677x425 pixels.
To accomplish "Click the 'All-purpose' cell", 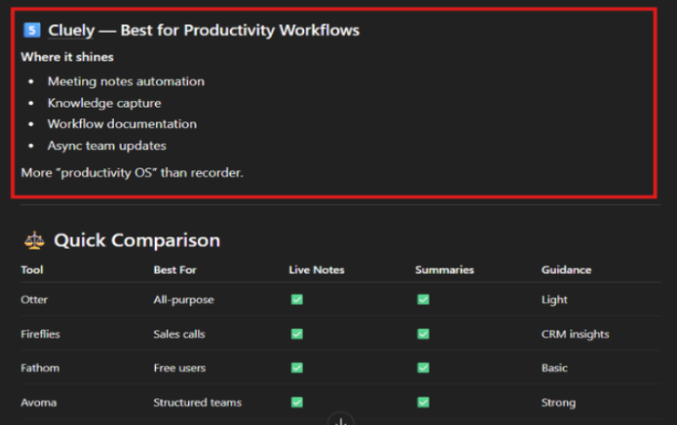I will [183, 300].
